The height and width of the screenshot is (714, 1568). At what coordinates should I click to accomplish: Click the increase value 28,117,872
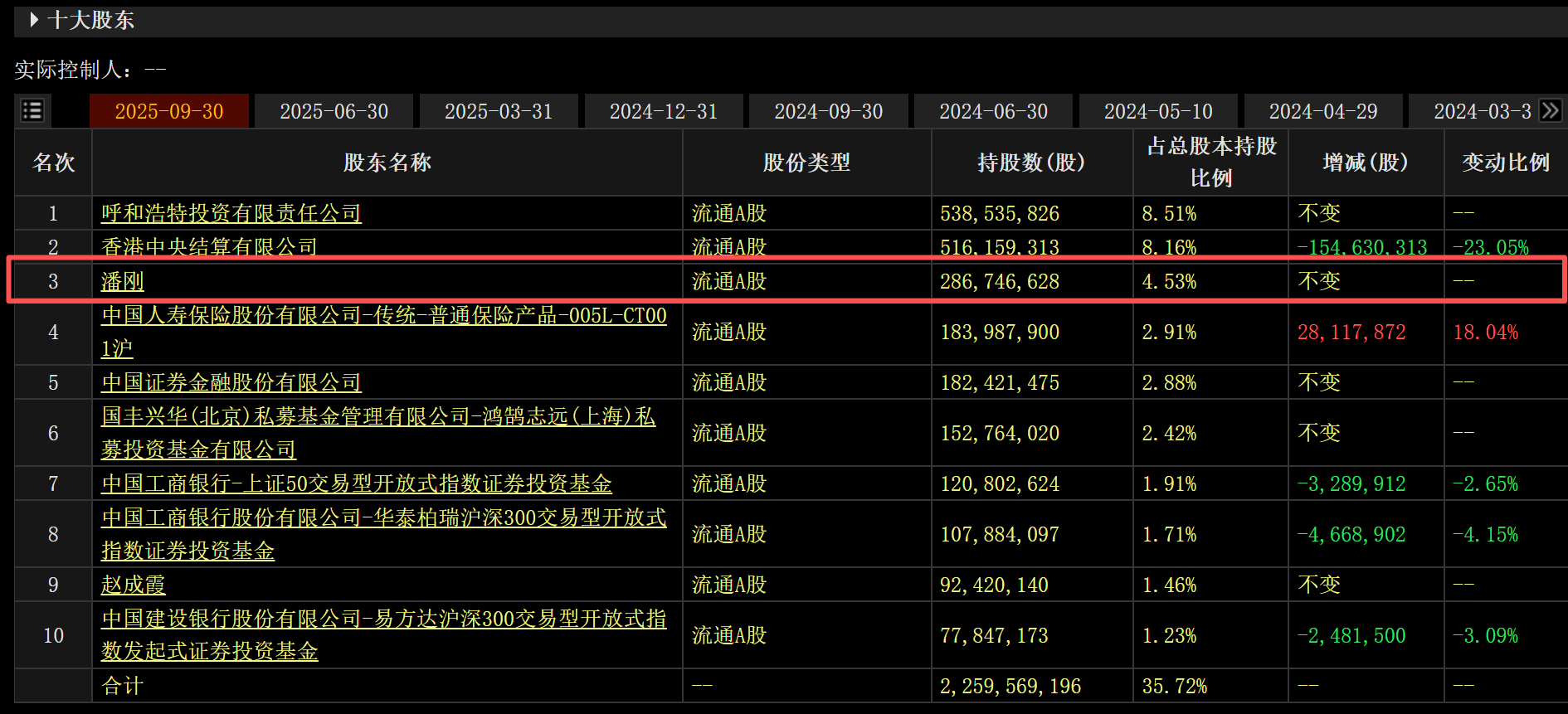pos(1351,332)
